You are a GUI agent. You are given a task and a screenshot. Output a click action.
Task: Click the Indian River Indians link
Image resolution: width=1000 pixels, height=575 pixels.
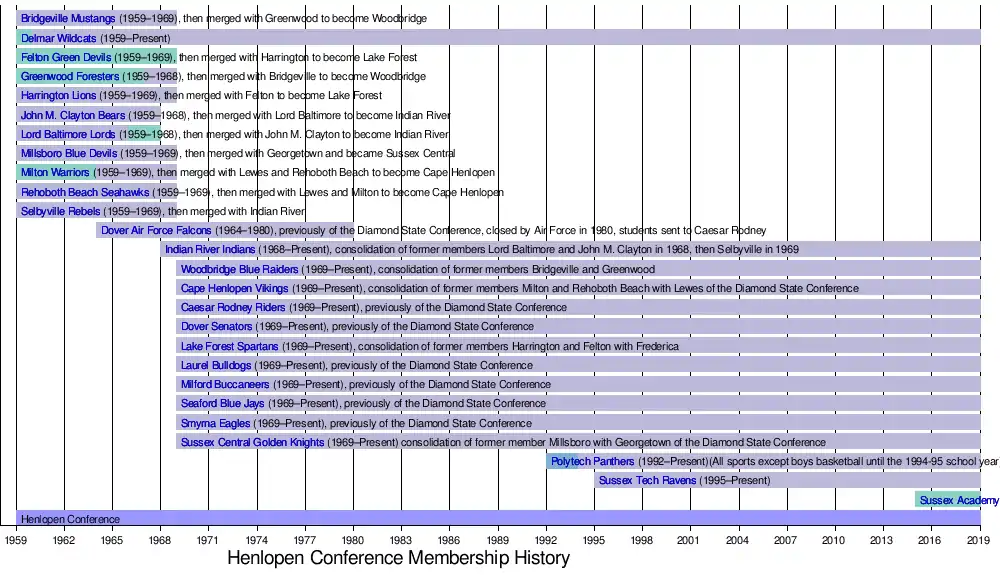click(210, 250)
